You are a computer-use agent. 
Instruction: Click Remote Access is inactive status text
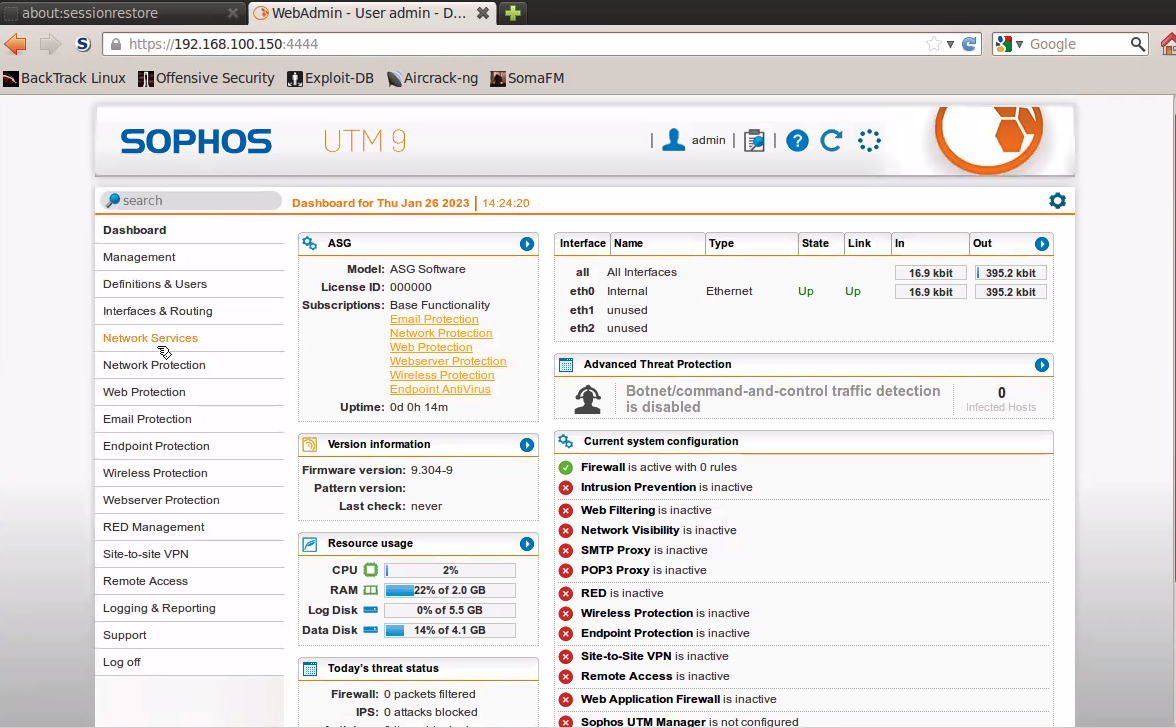(655, 676)
